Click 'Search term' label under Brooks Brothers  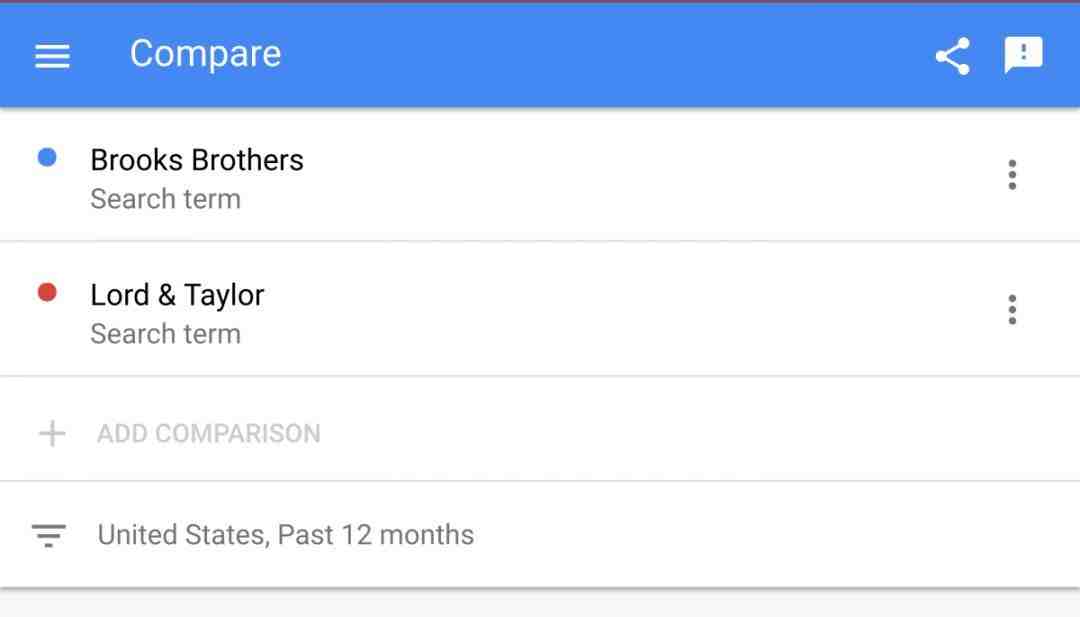point(165,199)
